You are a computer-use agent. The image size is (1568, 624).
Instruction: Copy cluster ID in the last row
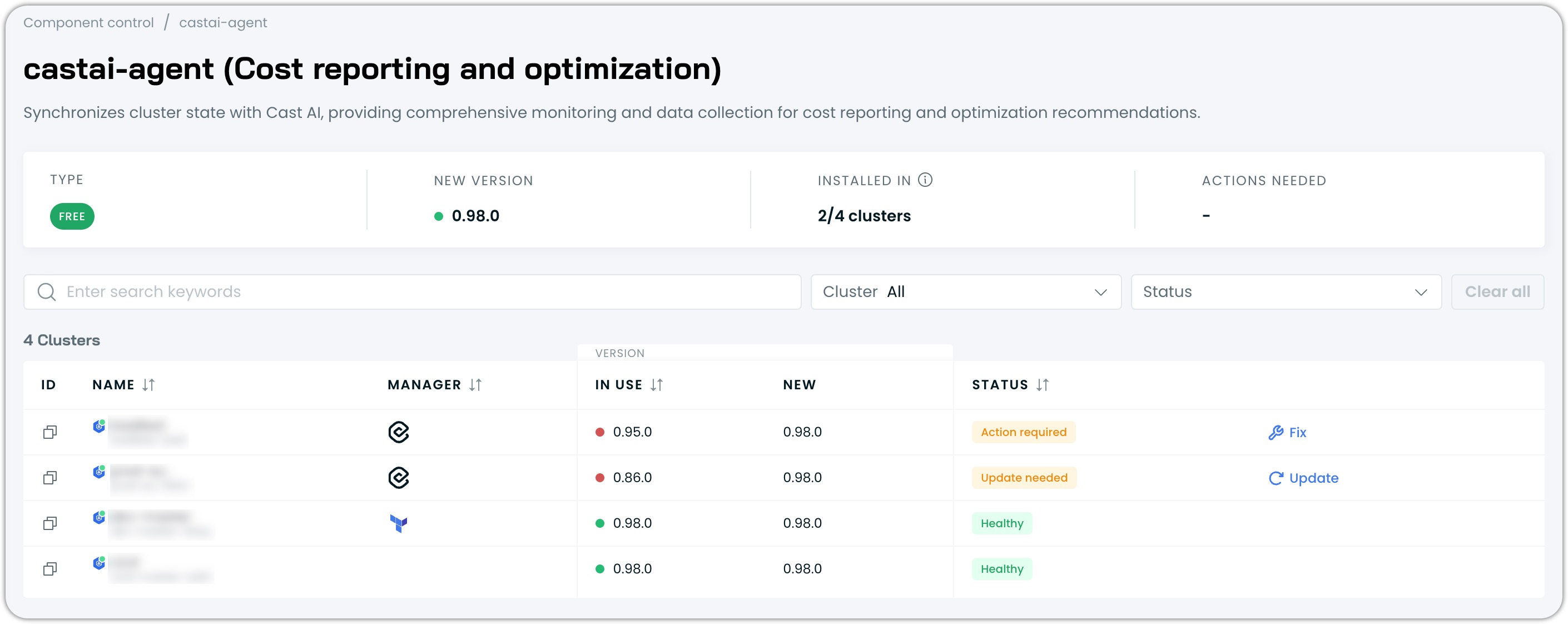pos(50,569)
